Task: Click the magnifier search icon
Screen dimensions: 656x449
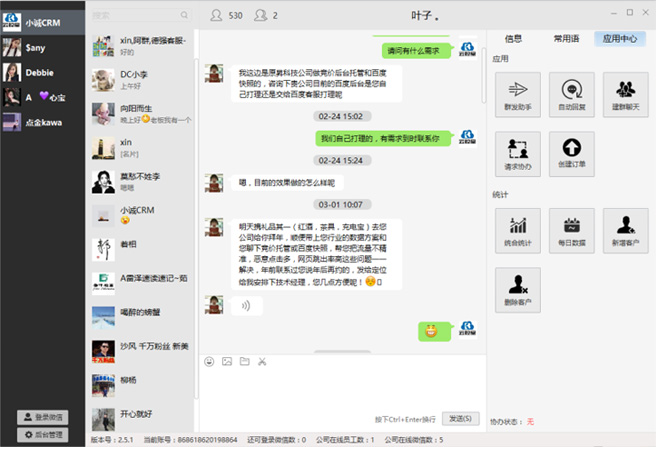Action: pos(184,15)
